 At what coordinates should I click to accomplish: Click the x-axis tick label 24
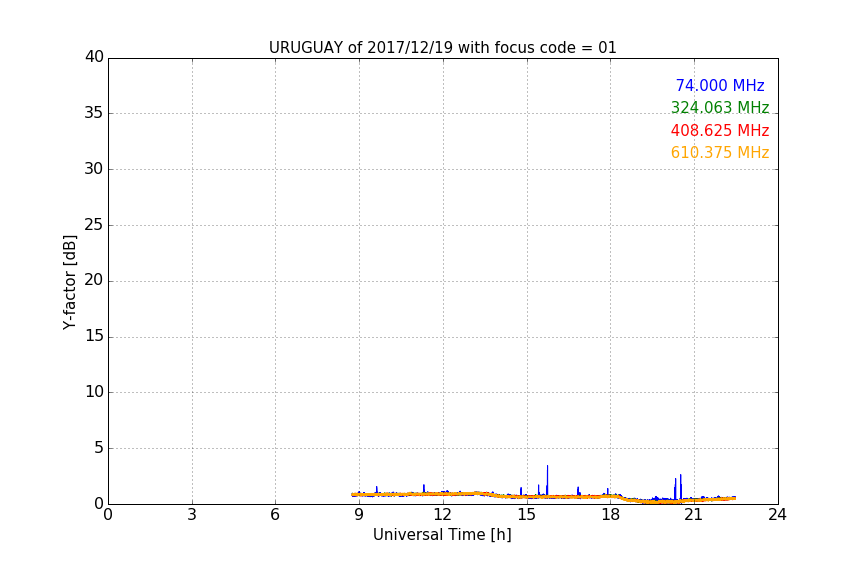(x=777, y=515)
